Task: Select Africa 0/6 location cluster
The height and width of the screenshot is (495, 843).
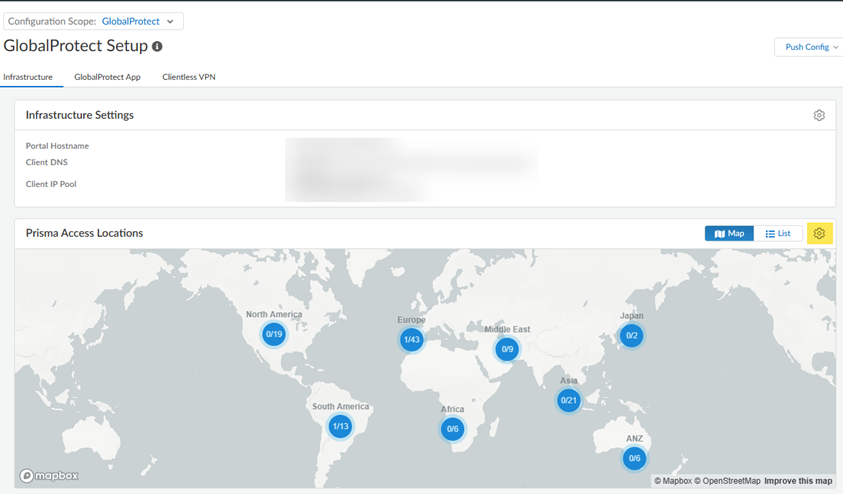Action: click(452, 429)
